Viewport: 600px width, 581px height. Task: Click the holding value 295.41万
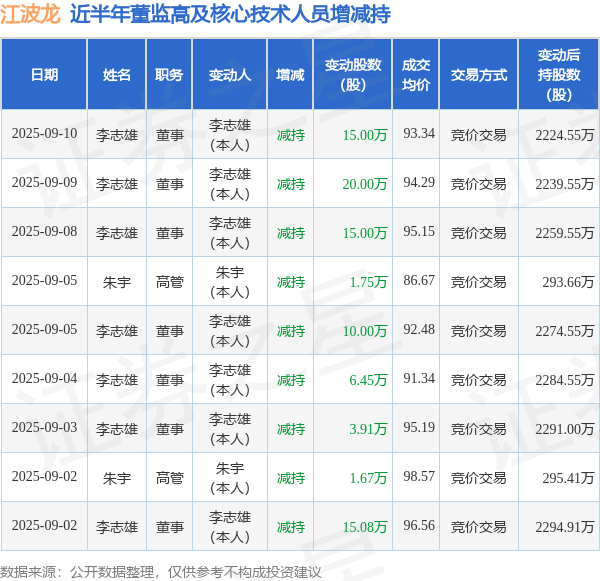(568, 478)
